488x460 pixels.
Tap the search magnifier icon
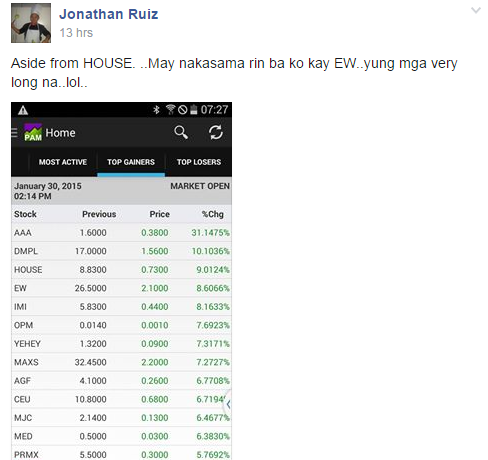pyautogui.click(x=181, y=132)
